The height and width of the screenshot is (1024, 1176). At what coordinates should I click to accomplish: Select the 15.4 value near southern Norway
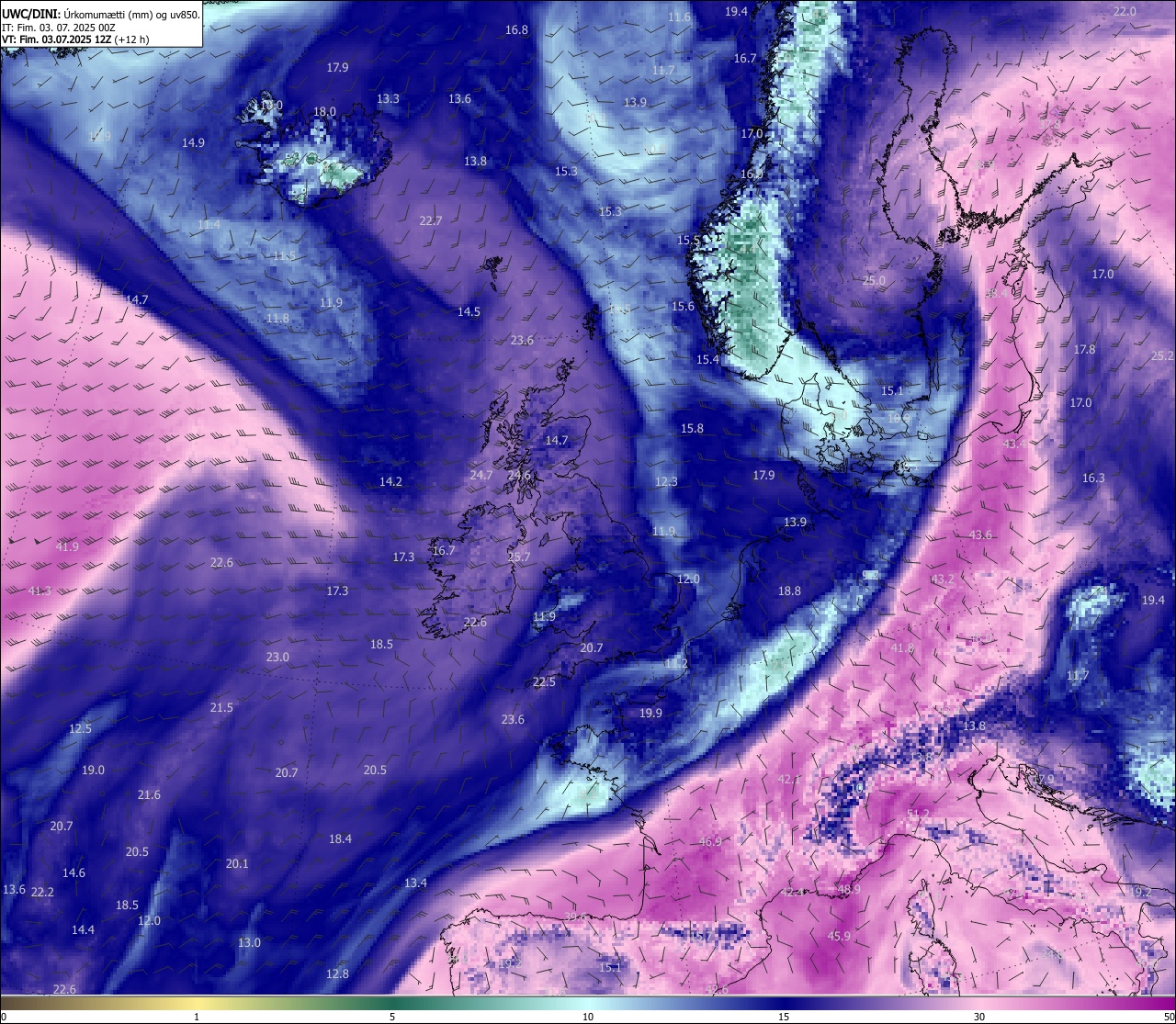point(707,359)
